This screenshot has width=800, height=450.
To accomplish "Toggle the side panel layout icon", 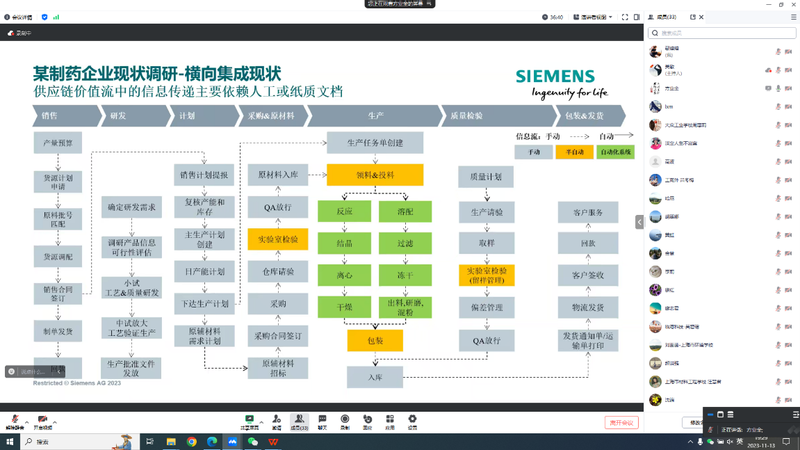I will click(x=637, y=17).
